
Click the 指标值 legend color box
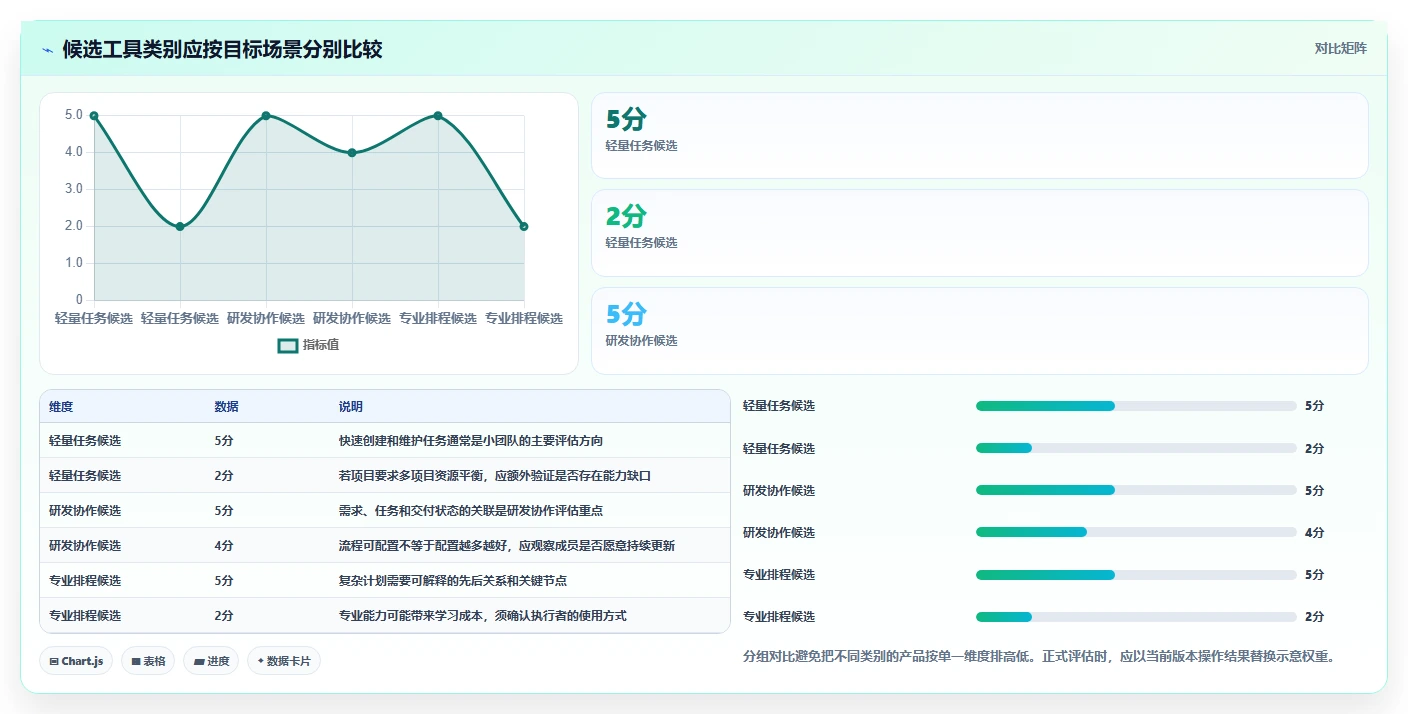(x=288, y=345)
